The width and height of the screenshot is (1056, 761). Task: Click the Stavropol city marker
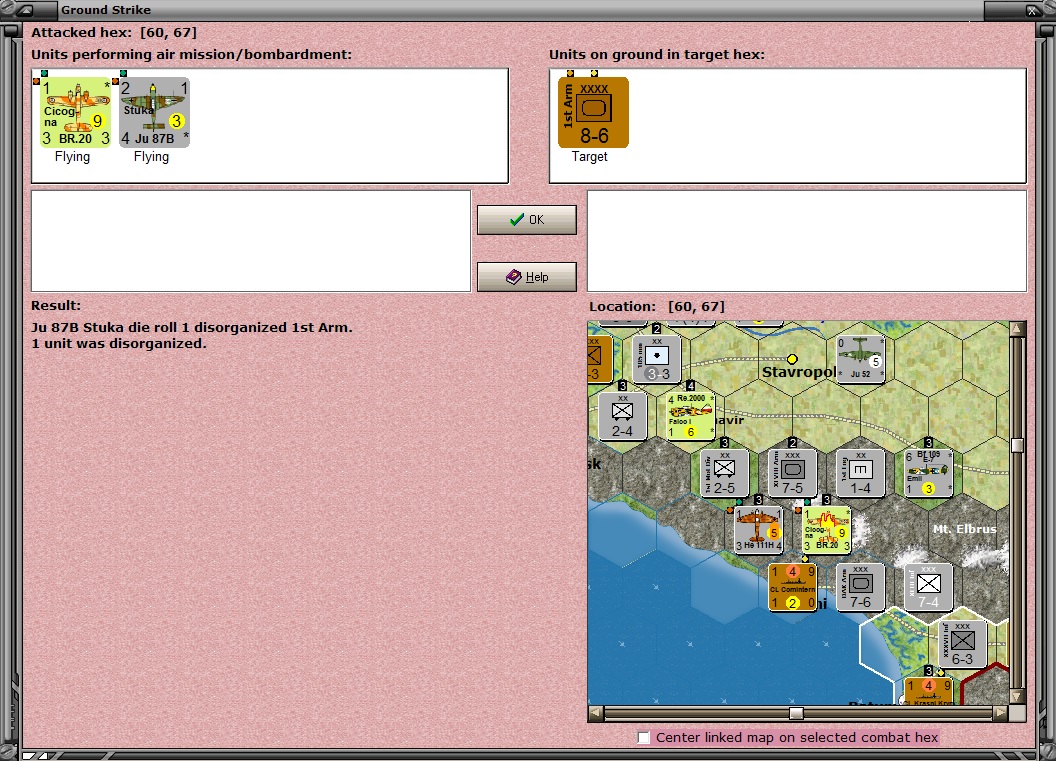(x=792, y=359)
